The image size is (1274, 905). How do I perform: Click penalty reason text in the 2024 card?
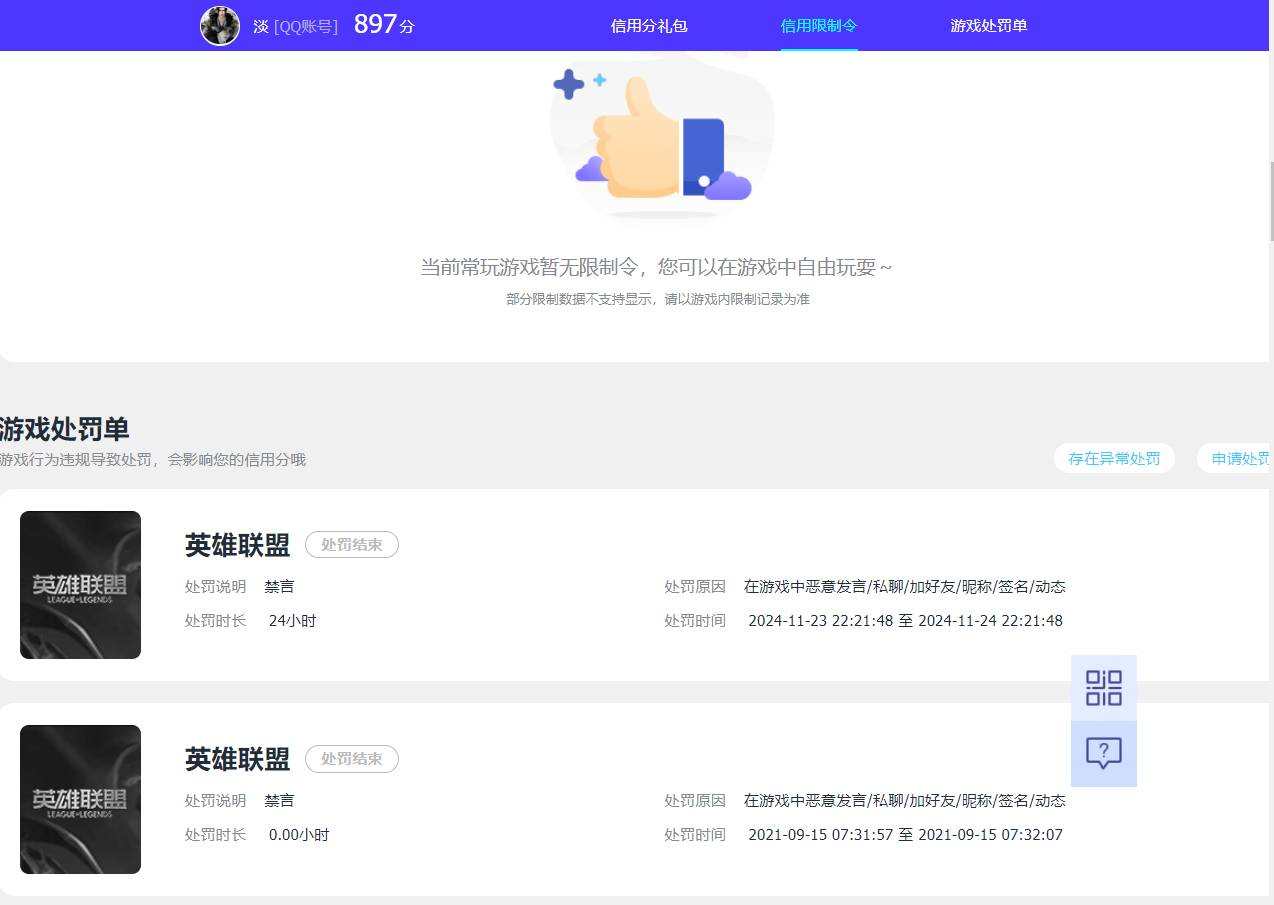pos(905,587)
